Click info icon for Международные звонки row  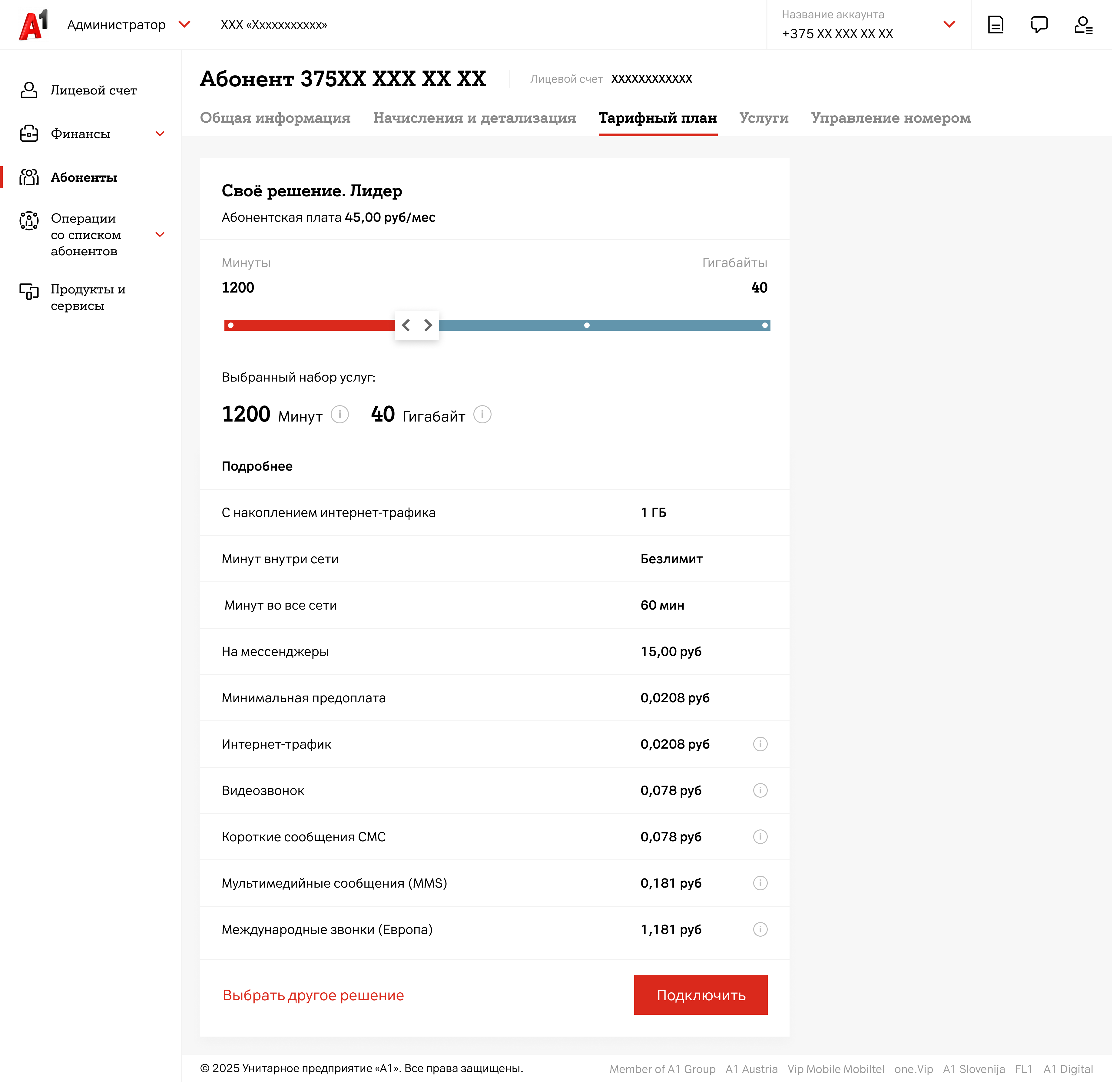(760, 929)
